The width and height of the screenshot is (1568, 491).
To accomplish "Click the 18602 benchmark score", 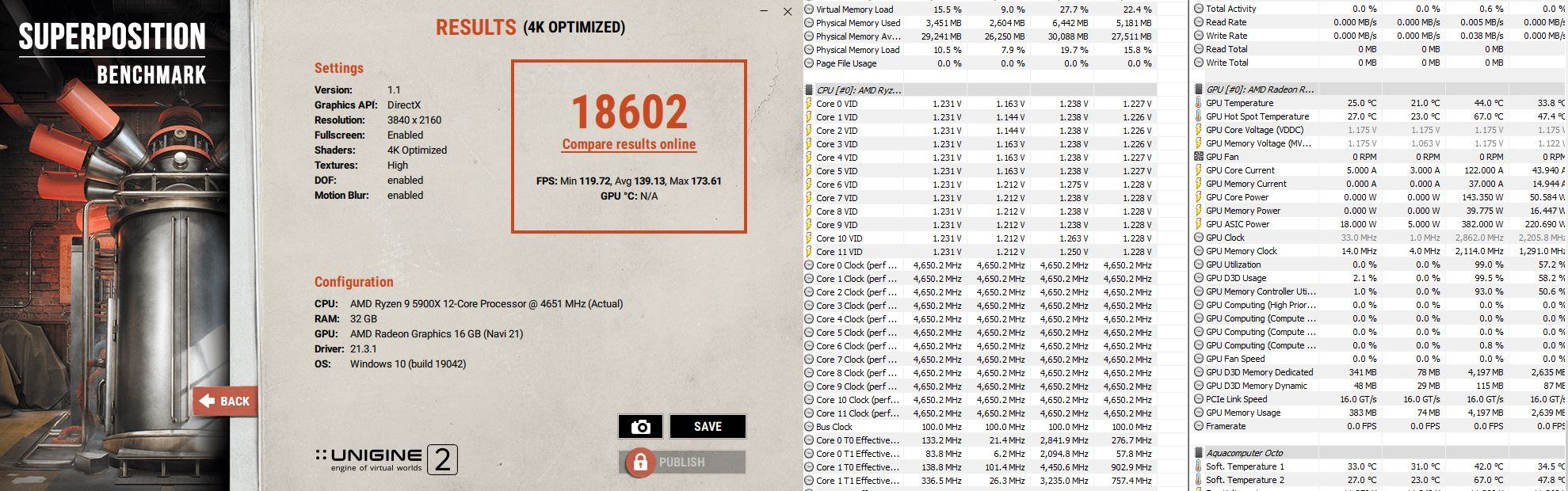I will pyautogui.click(x=629, y=112).
